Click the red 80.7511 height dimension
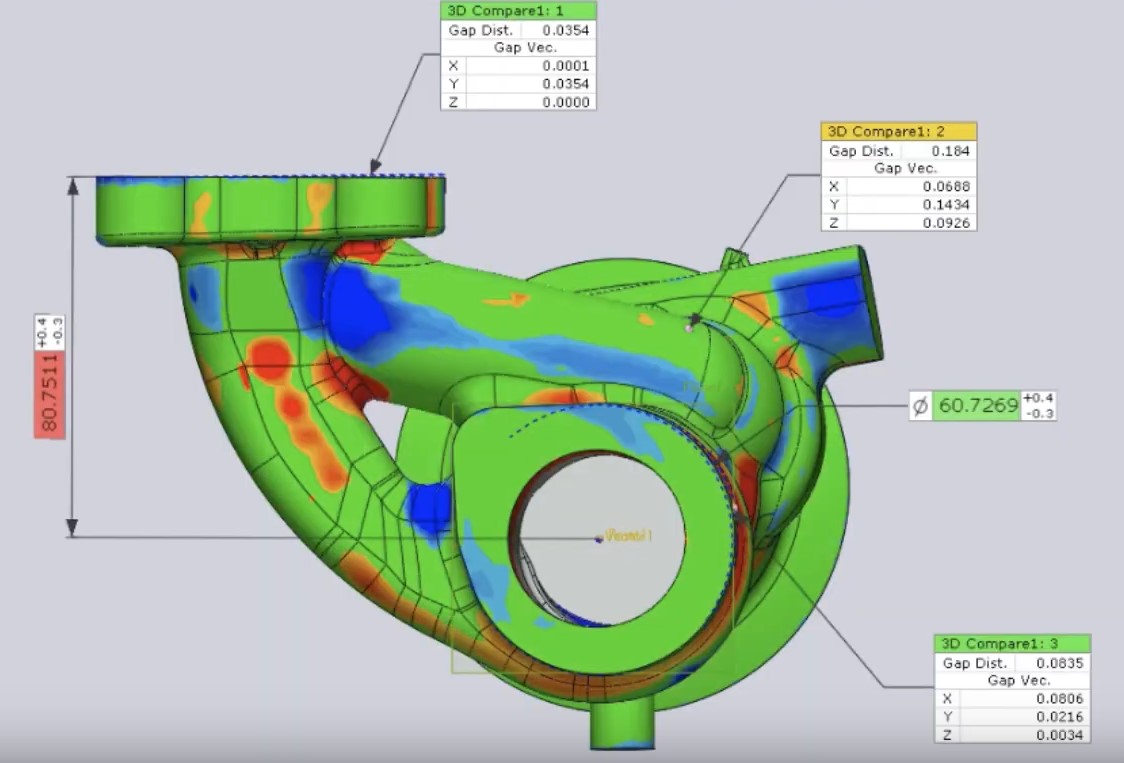1124x763 pixels. [47, 392]
